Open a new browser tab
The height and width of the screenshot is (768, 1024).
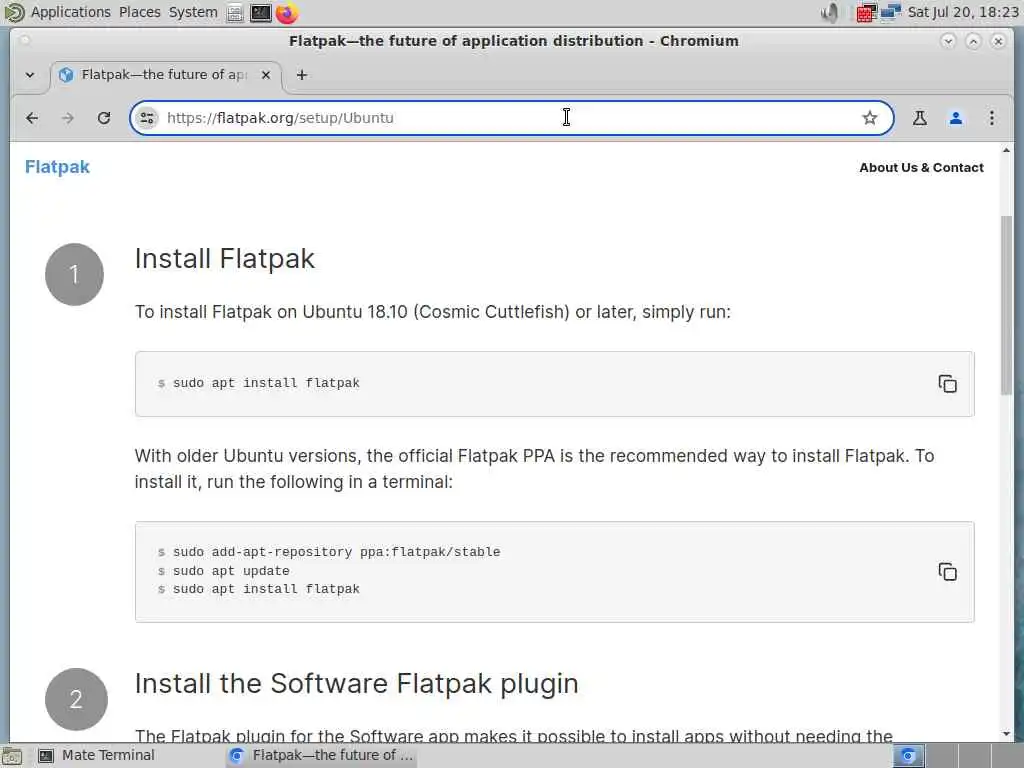pos(302,75)
